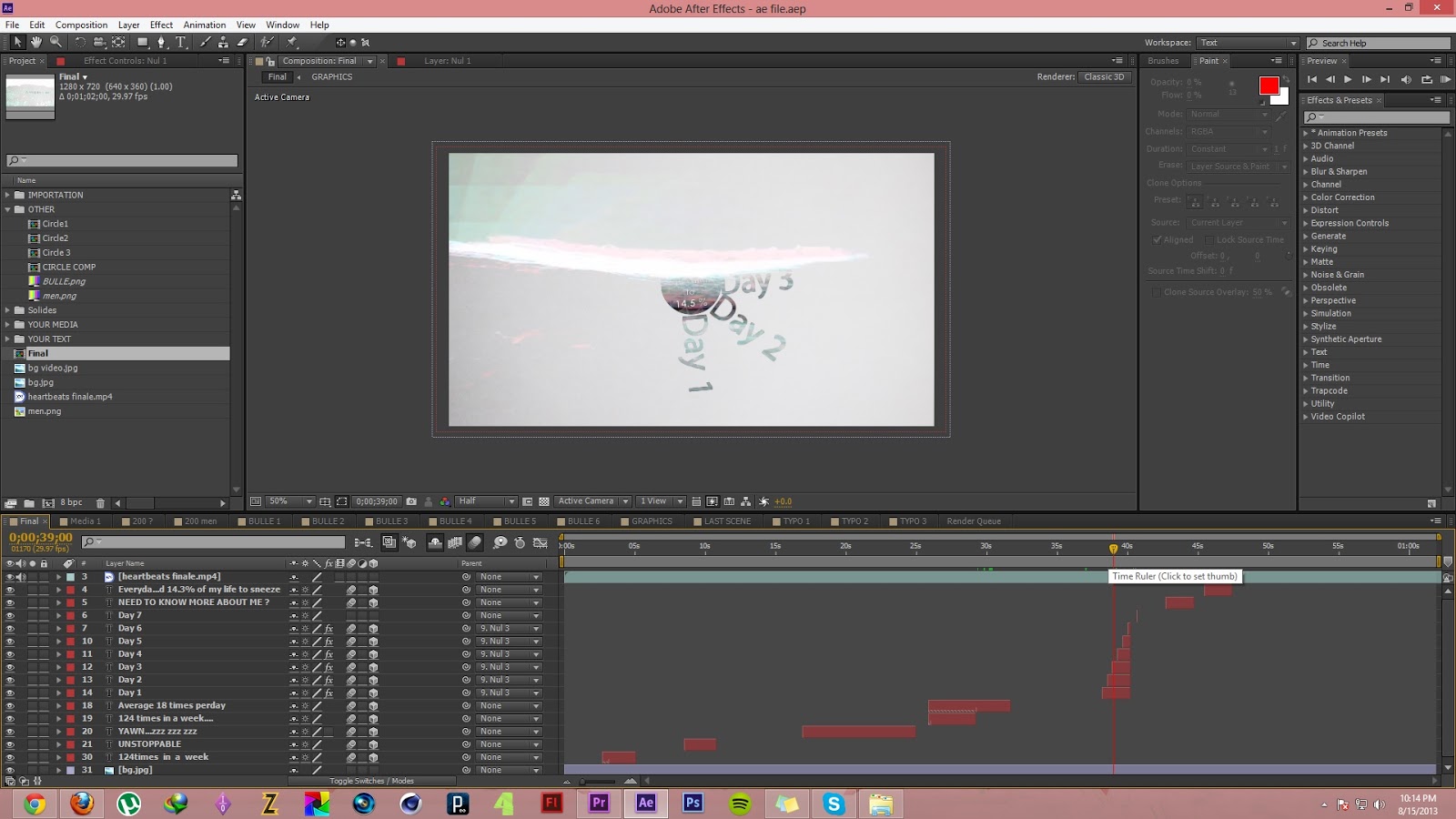Play the preview
Image resolution: width=1456 pixels, height=819 pixels.
point(1348,79)
